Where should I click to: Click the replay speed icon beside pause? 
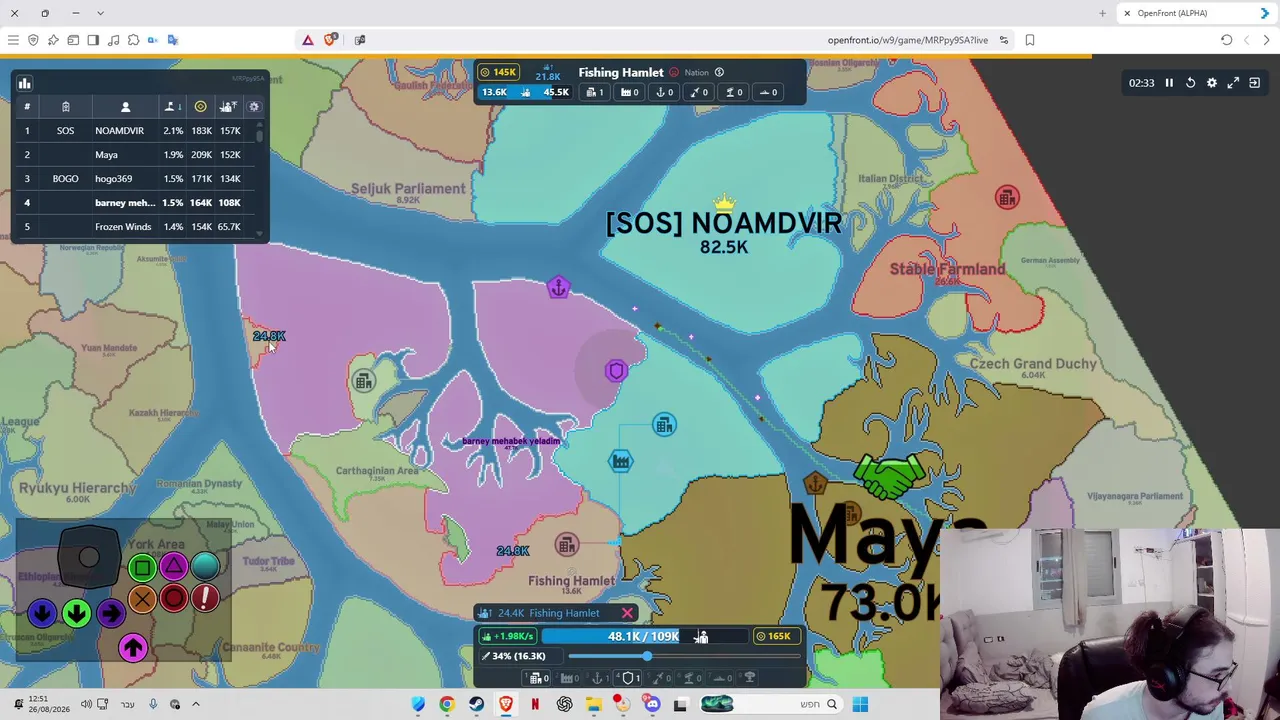[x=1190, y=83]
